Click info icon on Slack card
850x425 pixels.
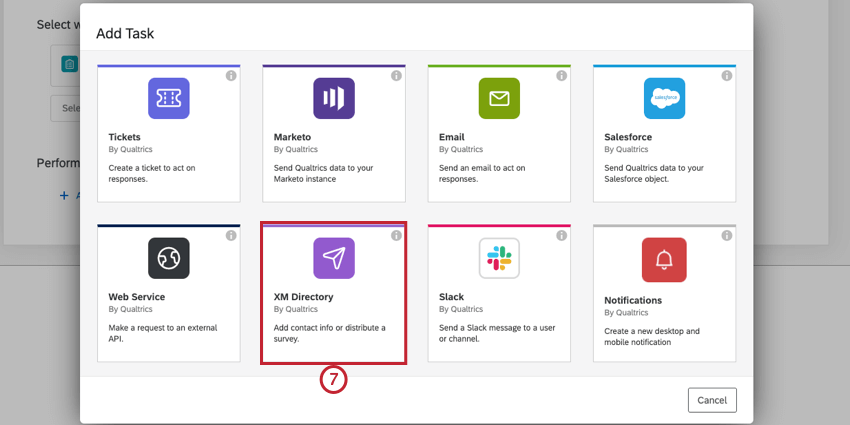pyautogui.click(x=562, y=235)
